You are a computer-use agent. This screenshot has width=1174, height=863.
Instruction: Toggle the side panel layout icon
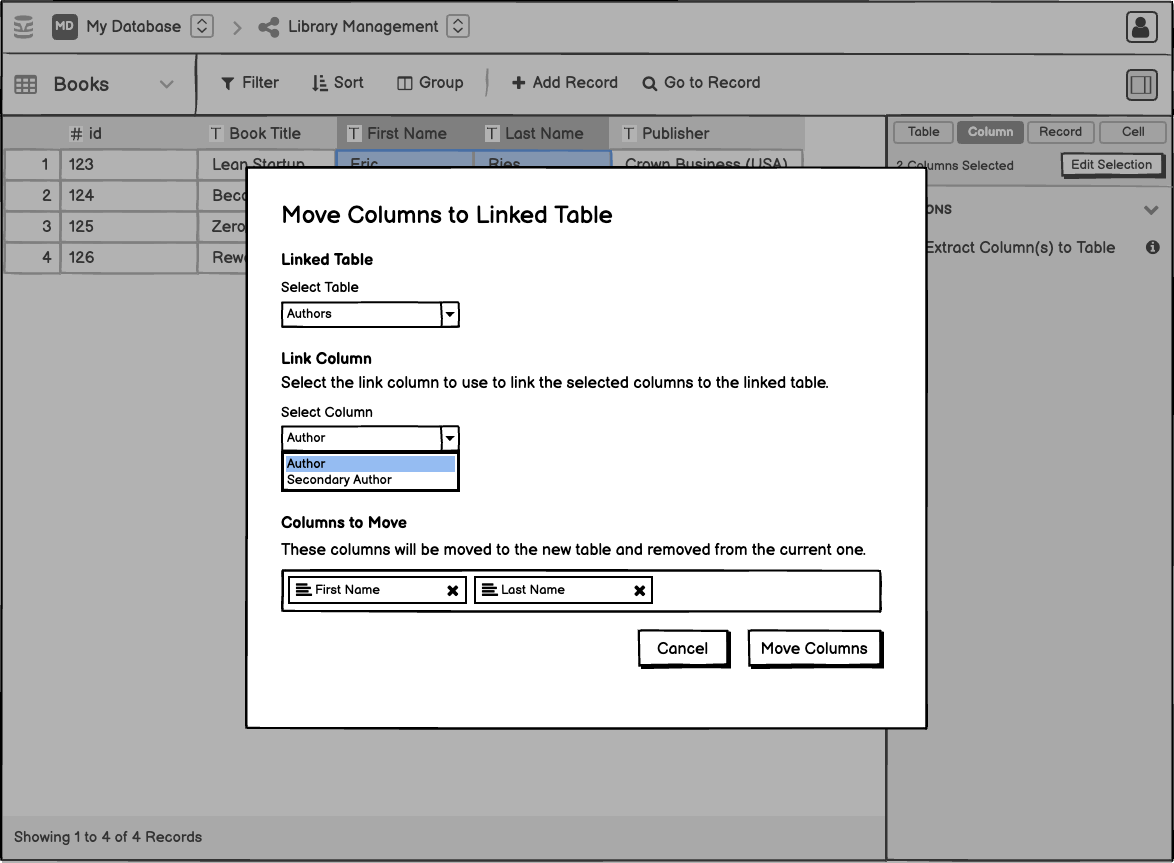click(1141, 85)
